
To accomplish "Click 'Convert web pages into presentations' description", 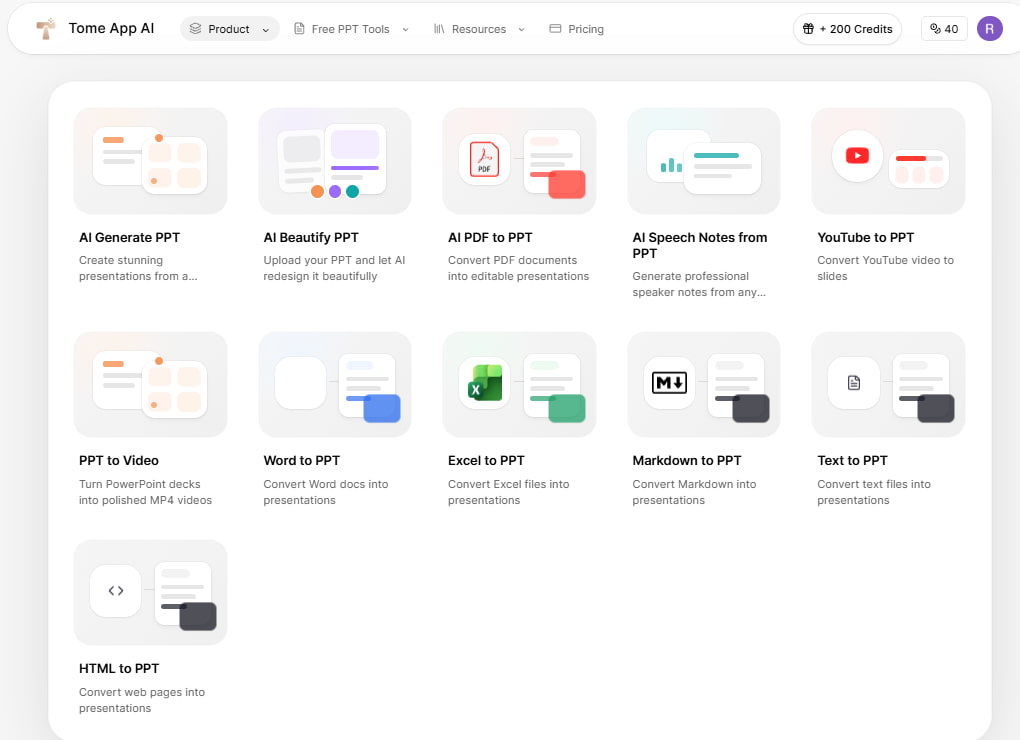I will [142, 700].
